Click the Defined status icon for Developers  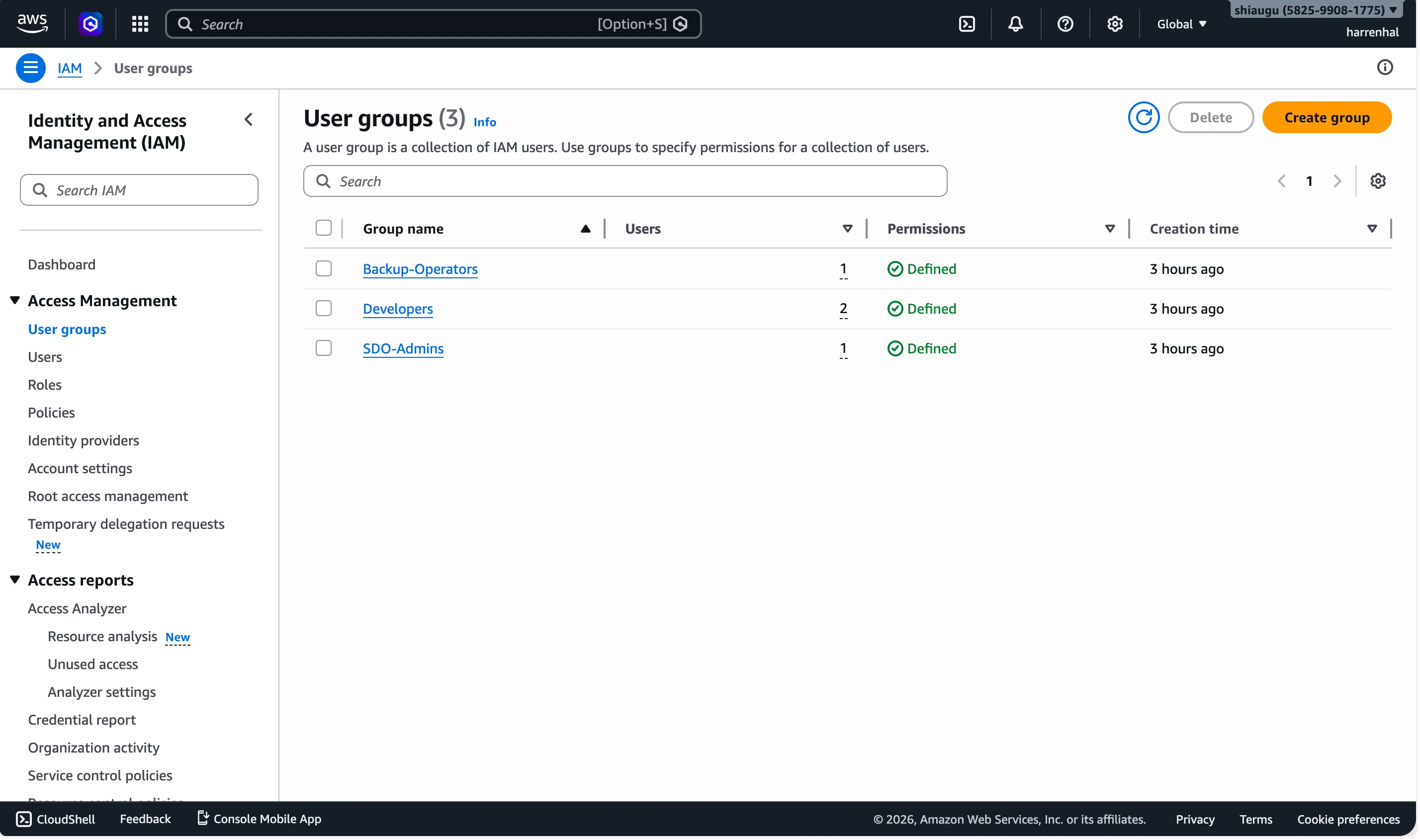(895, 309)
